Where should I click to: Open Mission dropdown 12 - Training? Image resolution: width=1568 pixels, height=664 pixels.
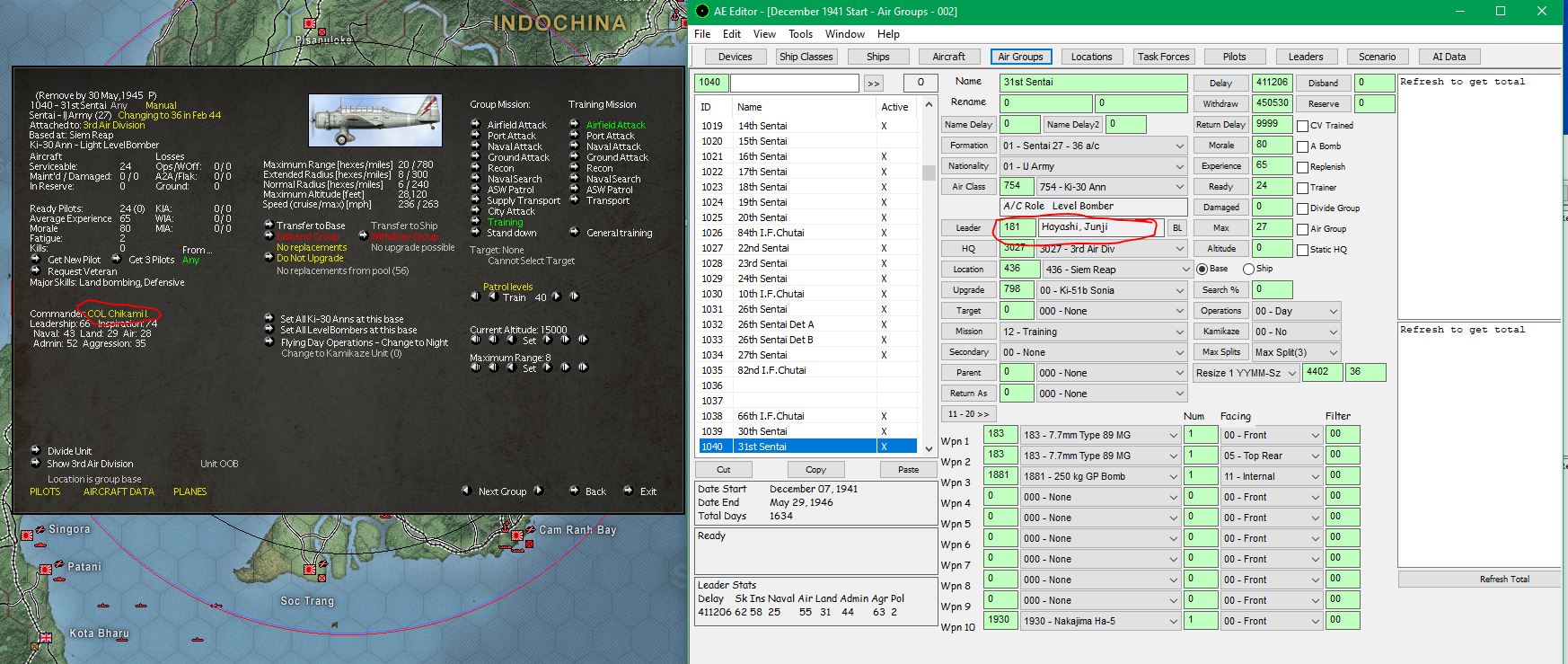pyautogui.click(x=1093, y=332)
